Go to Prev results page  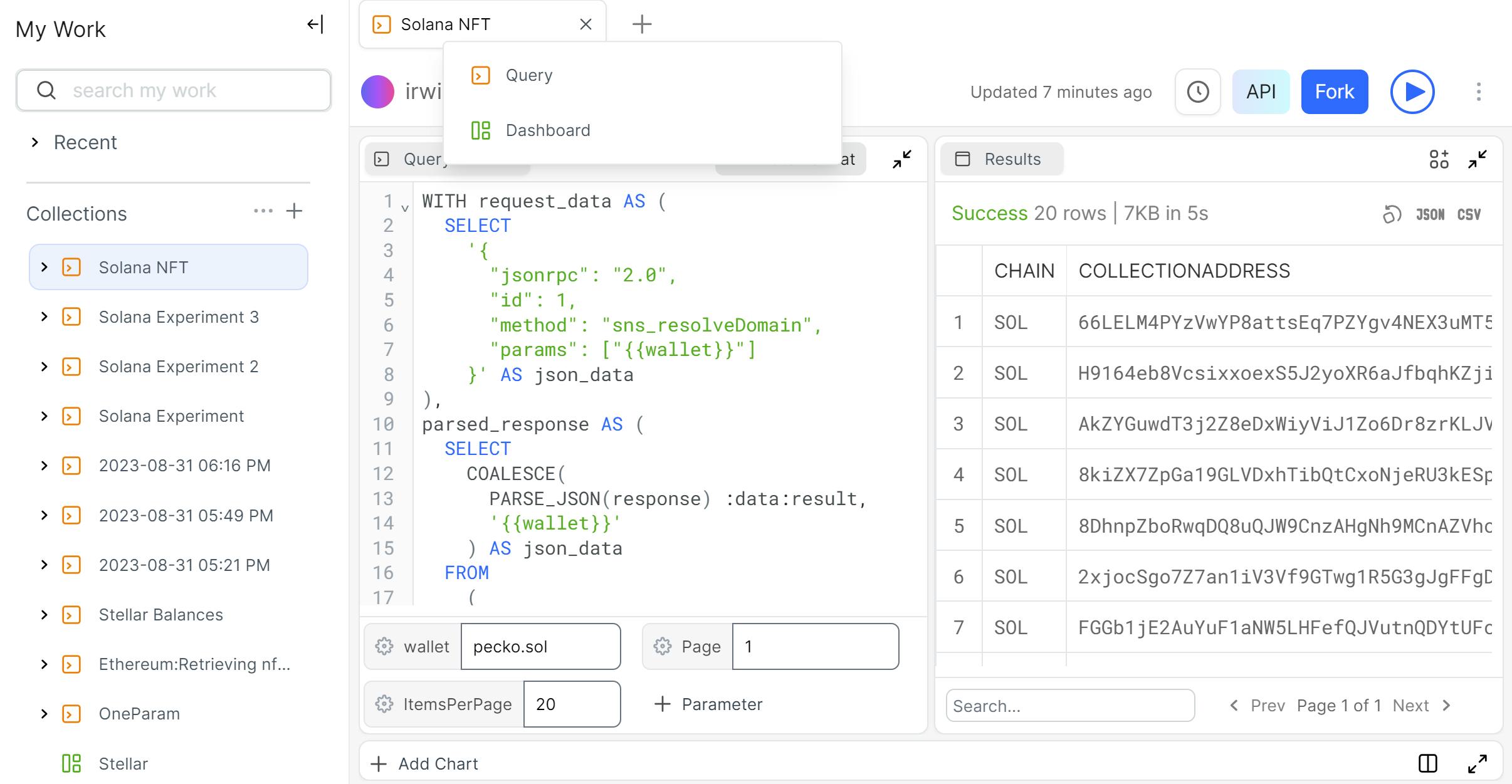[1257, 706]
